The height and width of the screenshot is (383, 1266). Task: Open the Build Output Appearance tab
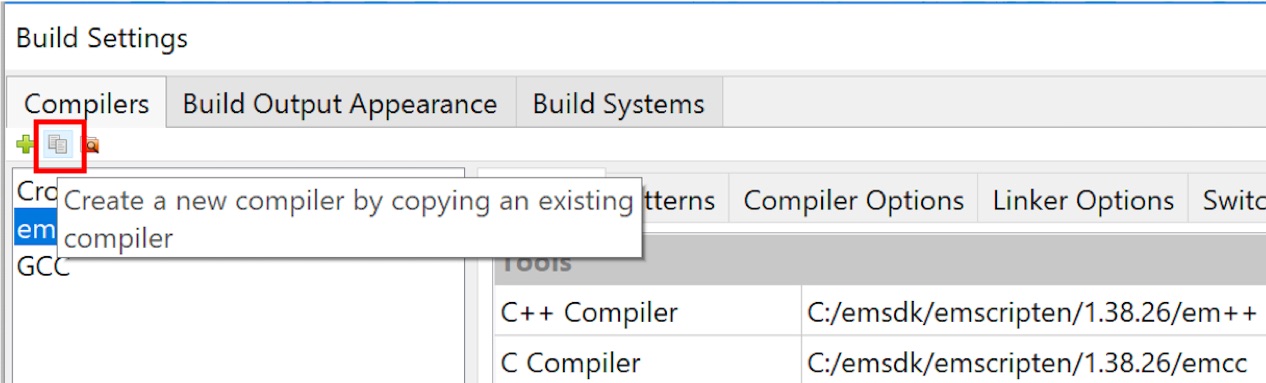(340, 103)
